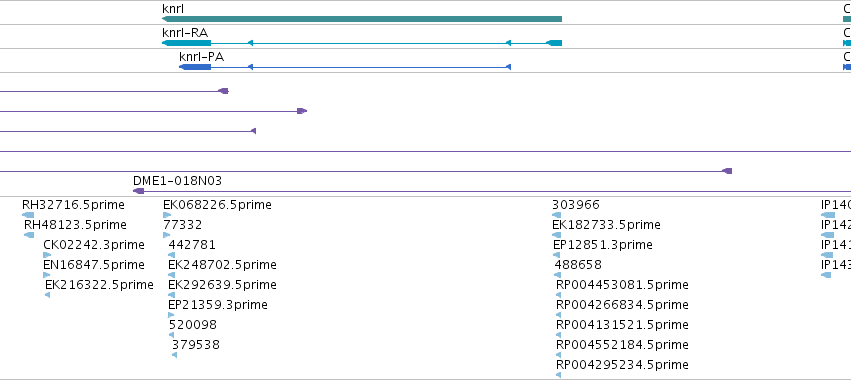The width and height of the screenshot is (851, 380).
Task: Select the RH32716.5prime EST glyph
Action: (x=28, y=215)
